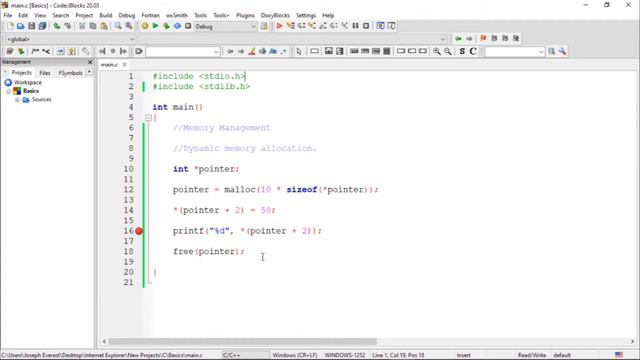Open the Find magnifier tool
This screenshot has width=640, height=360.
click(118, 26)
